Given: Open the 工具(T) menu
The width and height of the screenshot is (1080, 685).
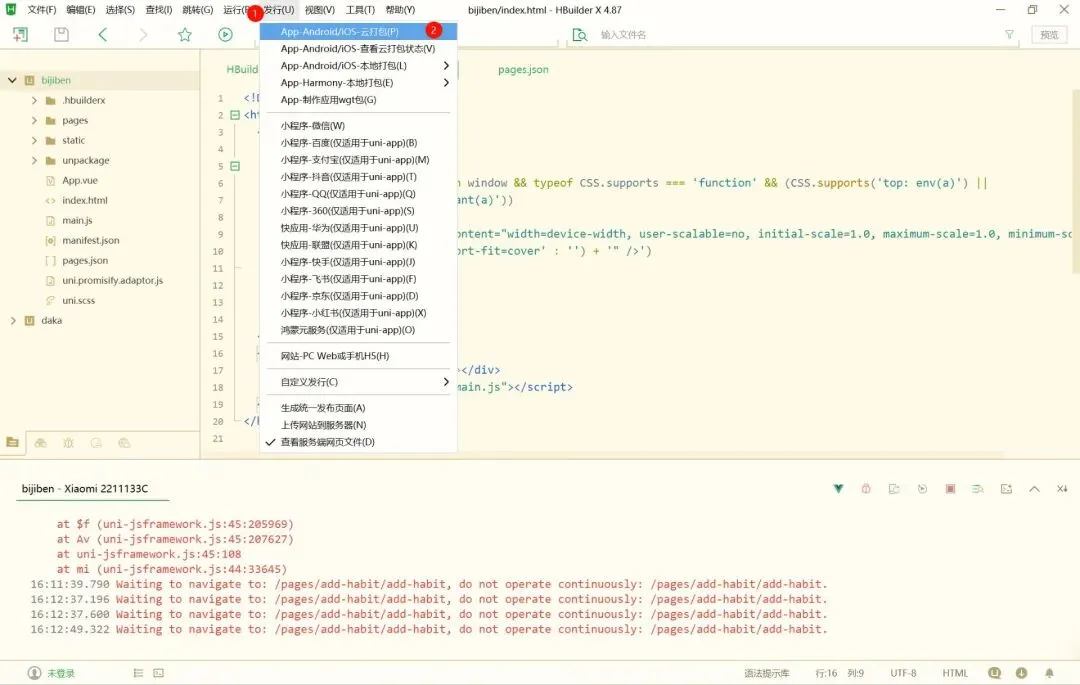Looking at the screenshot, I should pos(360,10).
